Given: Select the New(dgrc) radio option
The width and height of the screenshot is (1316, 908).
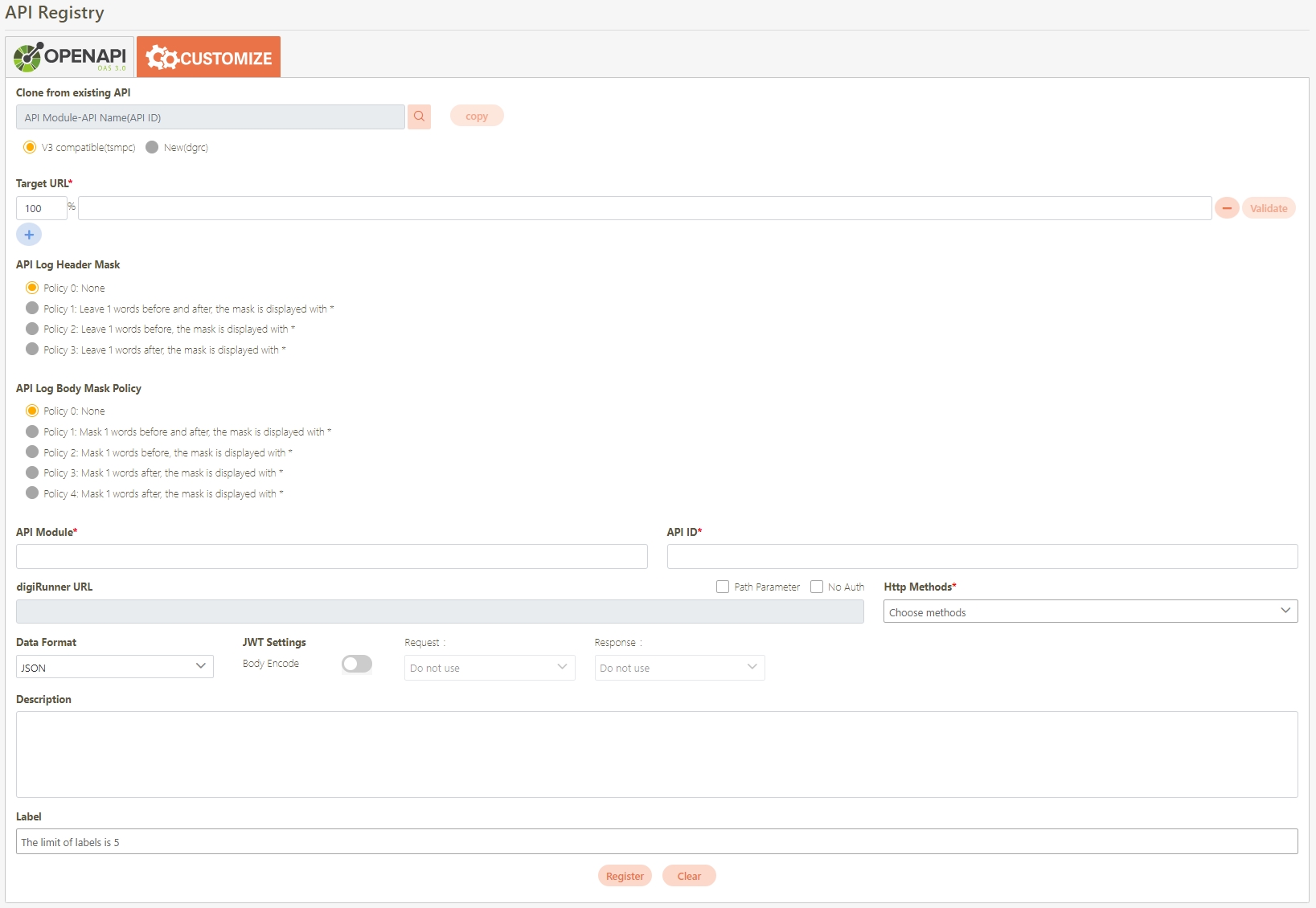Looking at the screenshot, I should pos(152,147).
